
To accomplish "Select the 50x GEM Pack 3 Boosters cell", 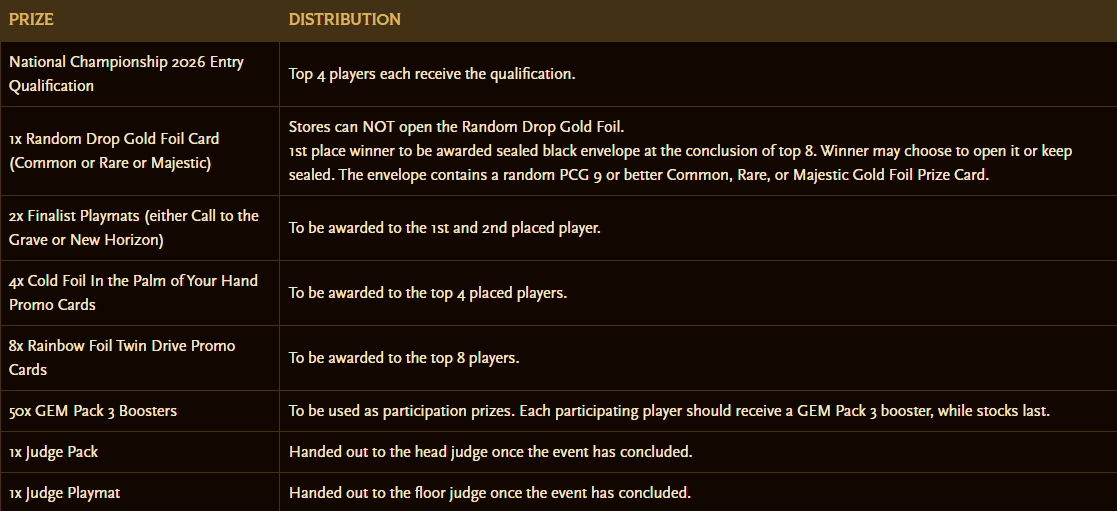I will coord(93,411).
